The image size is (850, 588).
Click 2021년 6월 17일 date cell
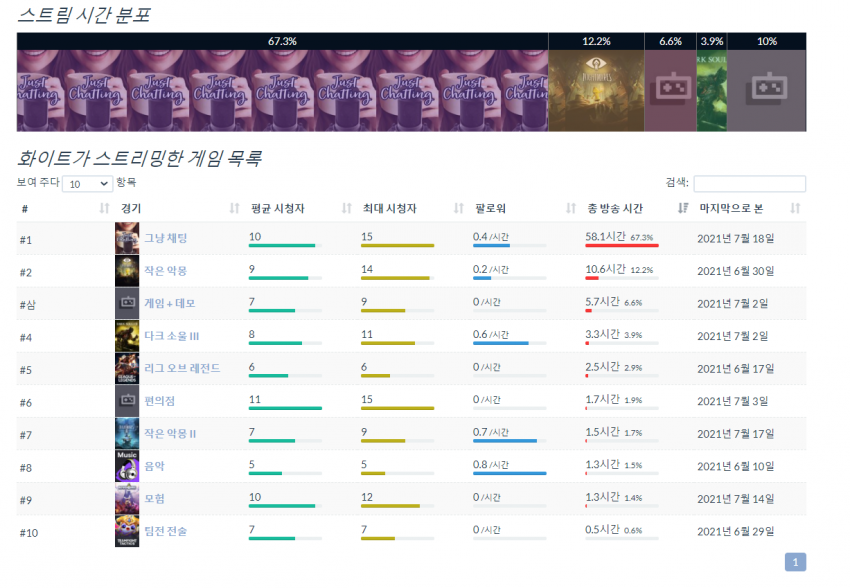[736, 369]
